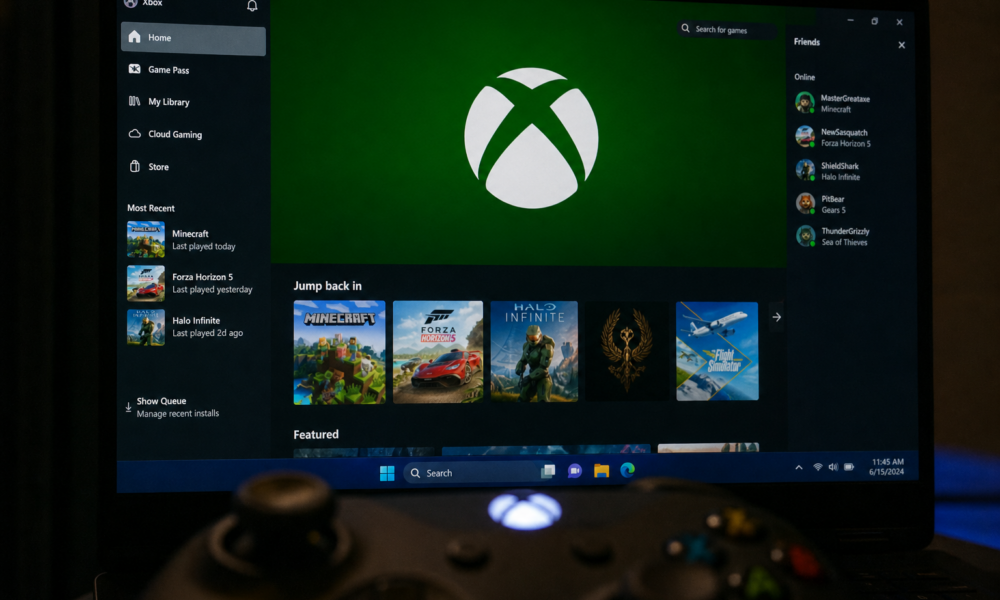Open MasterGreataxe friend avatar
Screen dimensions: 1000x600
805,102
